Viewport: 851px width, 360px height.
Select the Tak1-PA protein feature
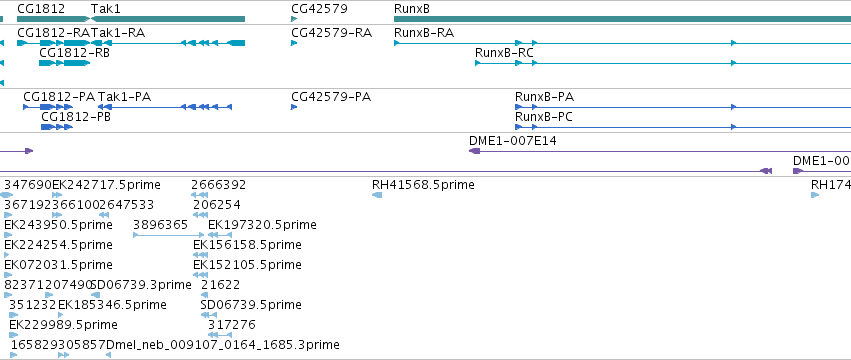165,107
